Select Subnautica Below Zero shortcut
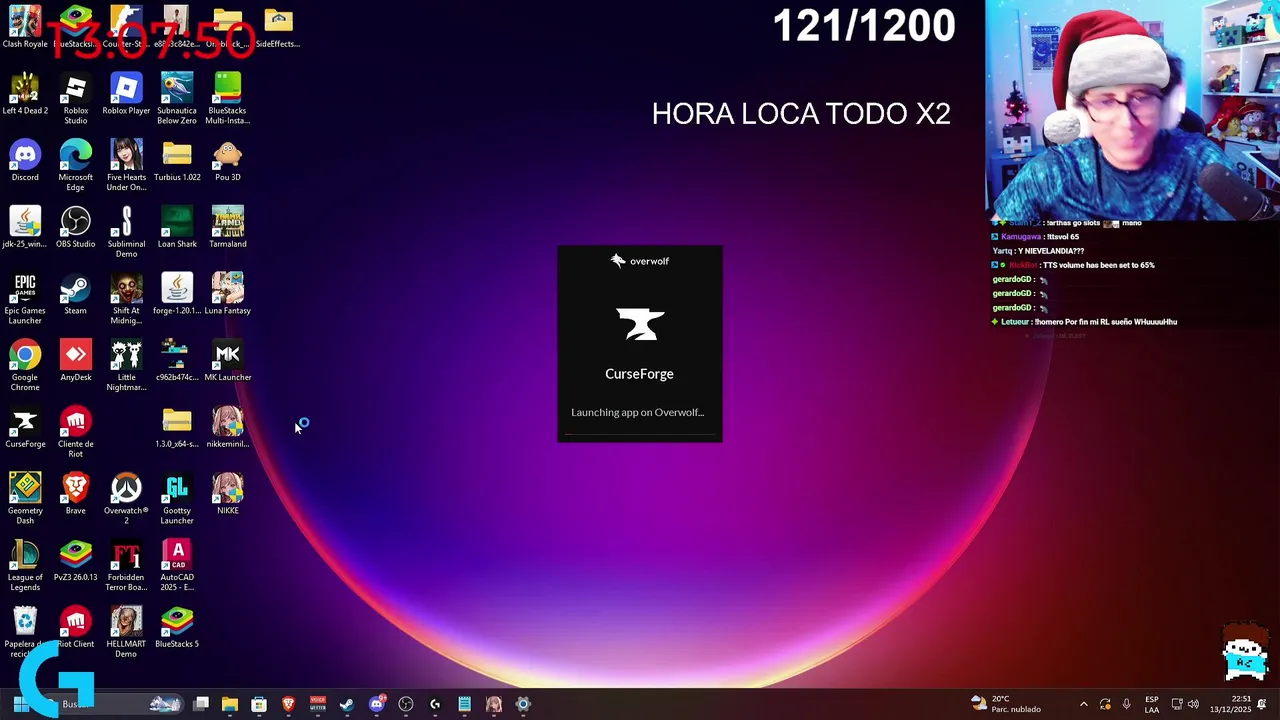 [x=177, y=98]
